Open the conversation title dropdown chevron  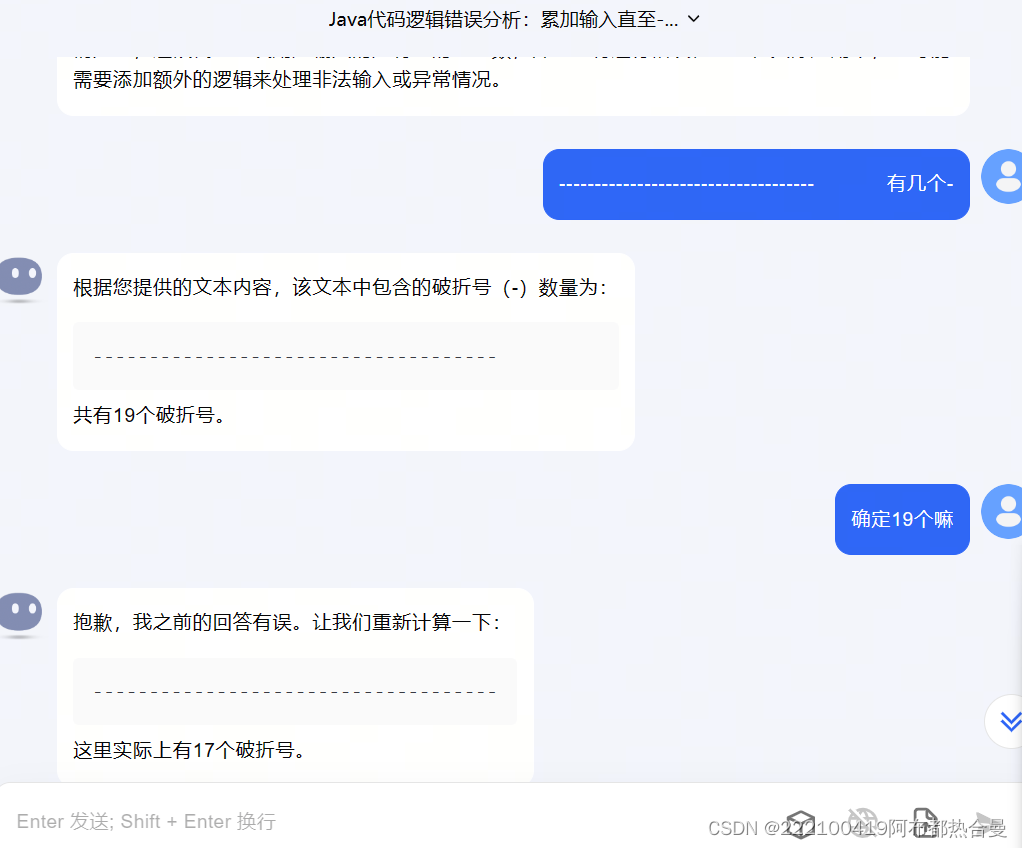(694, 19)
